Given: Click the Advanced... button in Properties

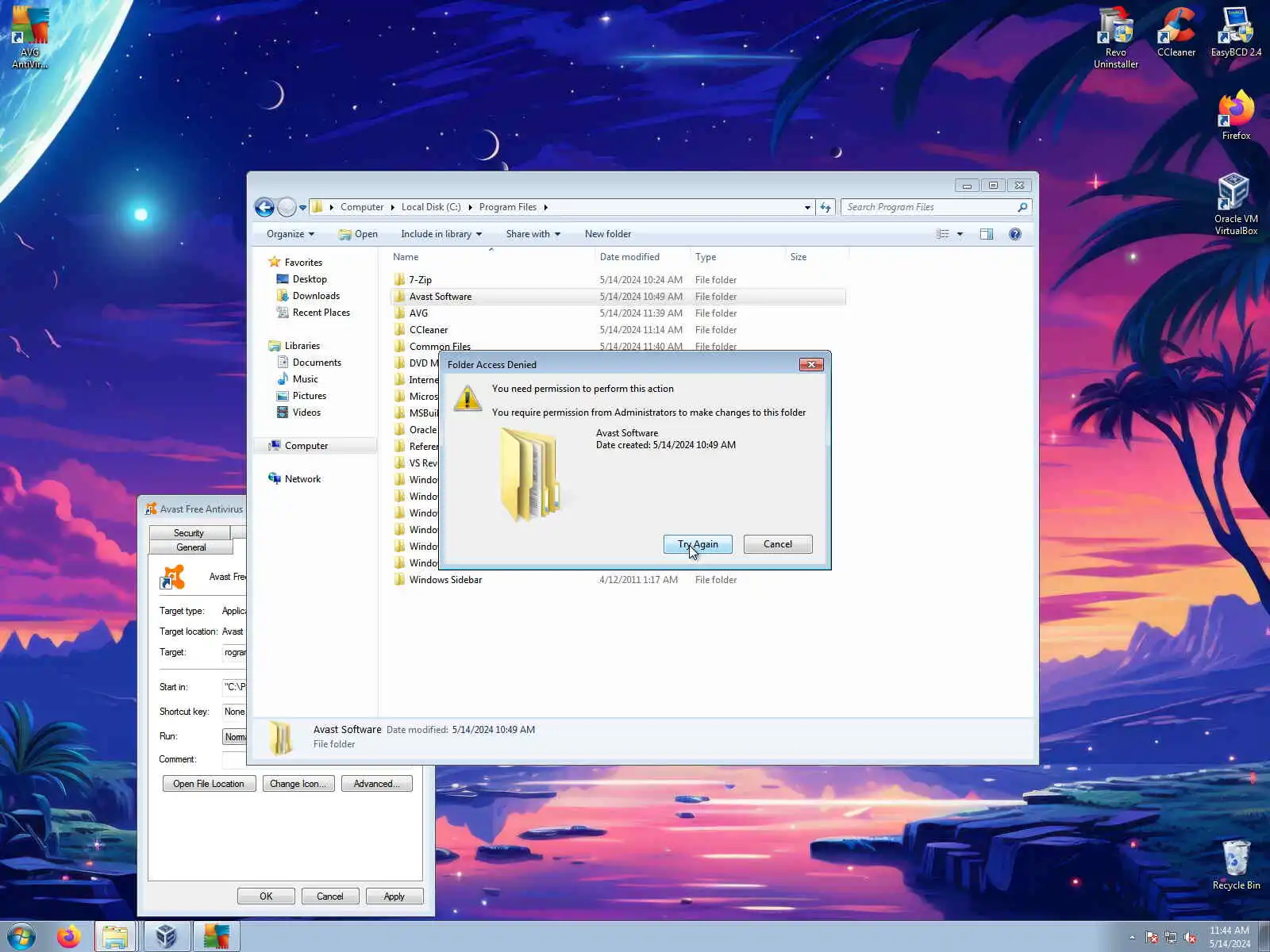Looking at the screenshot, I should 376,784.
